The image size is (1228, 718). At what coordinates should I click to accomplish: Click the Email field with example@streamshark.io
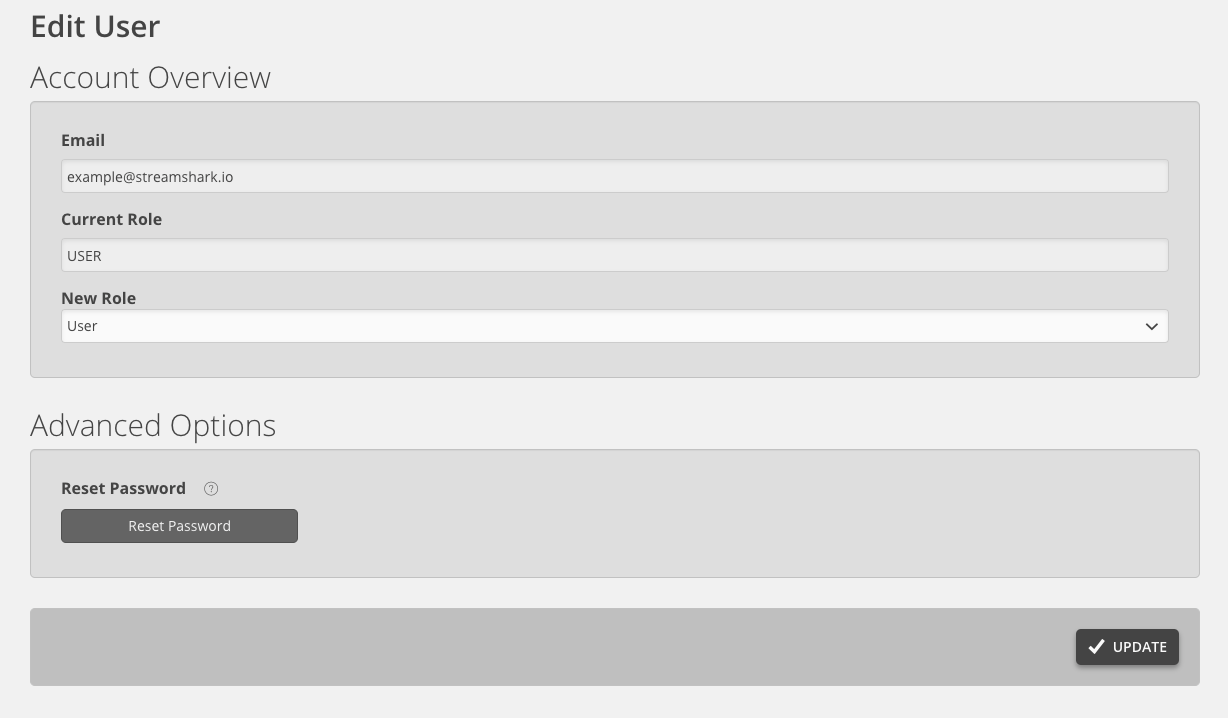[614, 176]
